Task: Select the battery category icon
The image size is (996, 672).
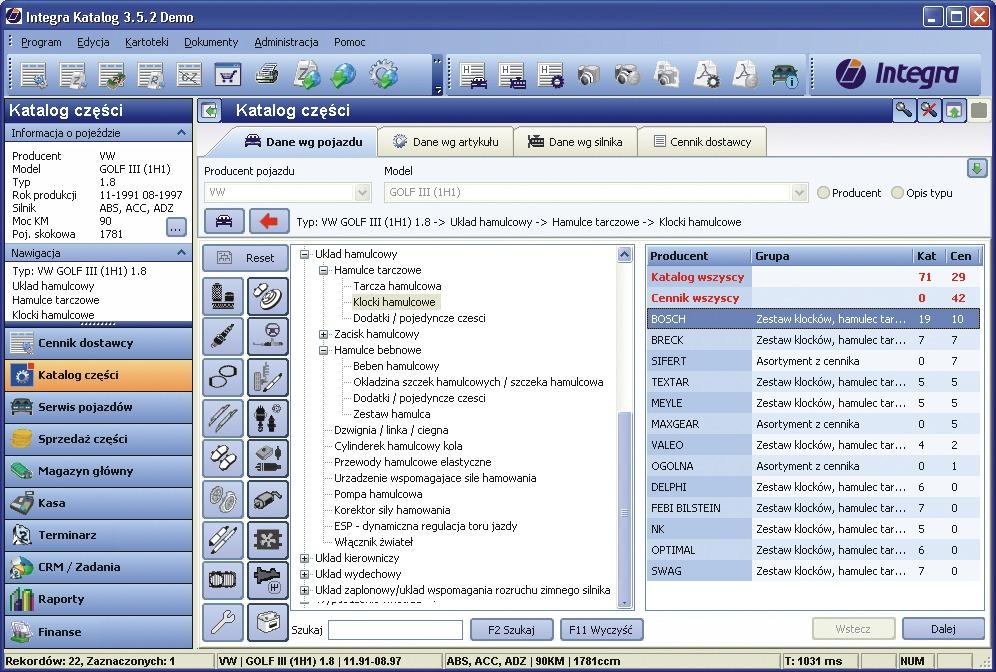Action: pyautogui.click(x=267, y=622)
